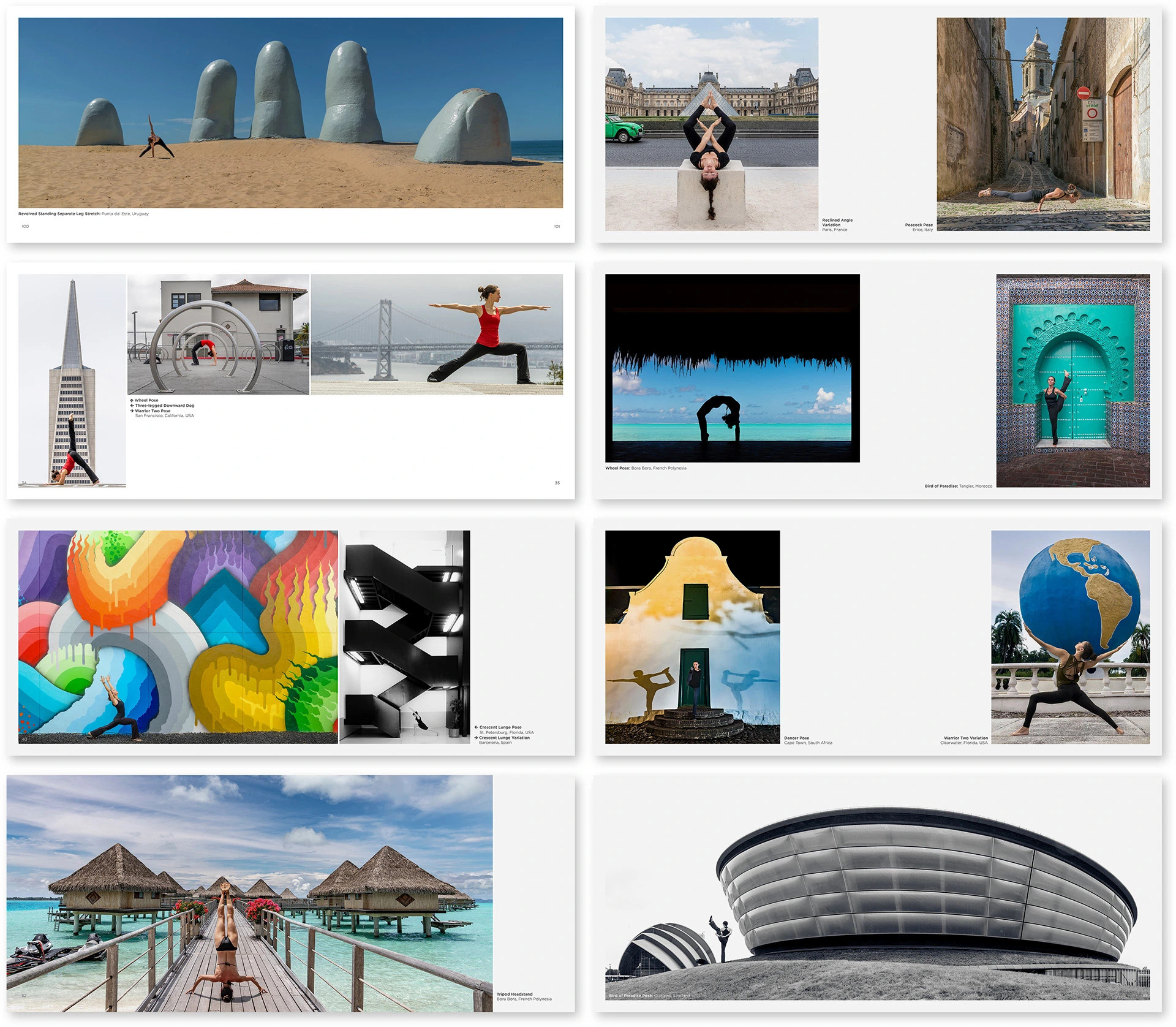Open the Louvre pyramid yoga photo

(x=711, y=124)
